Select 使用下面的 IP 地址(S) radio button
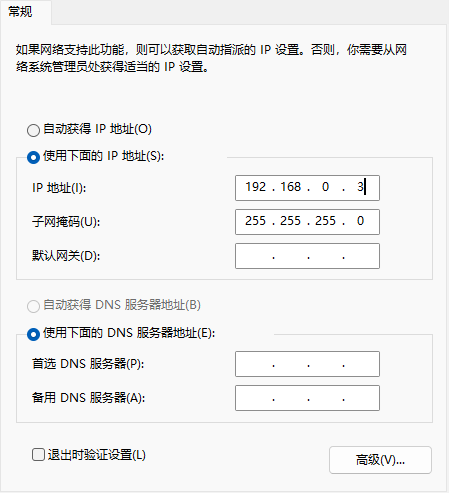449x493 pixels. coord(33,157)
